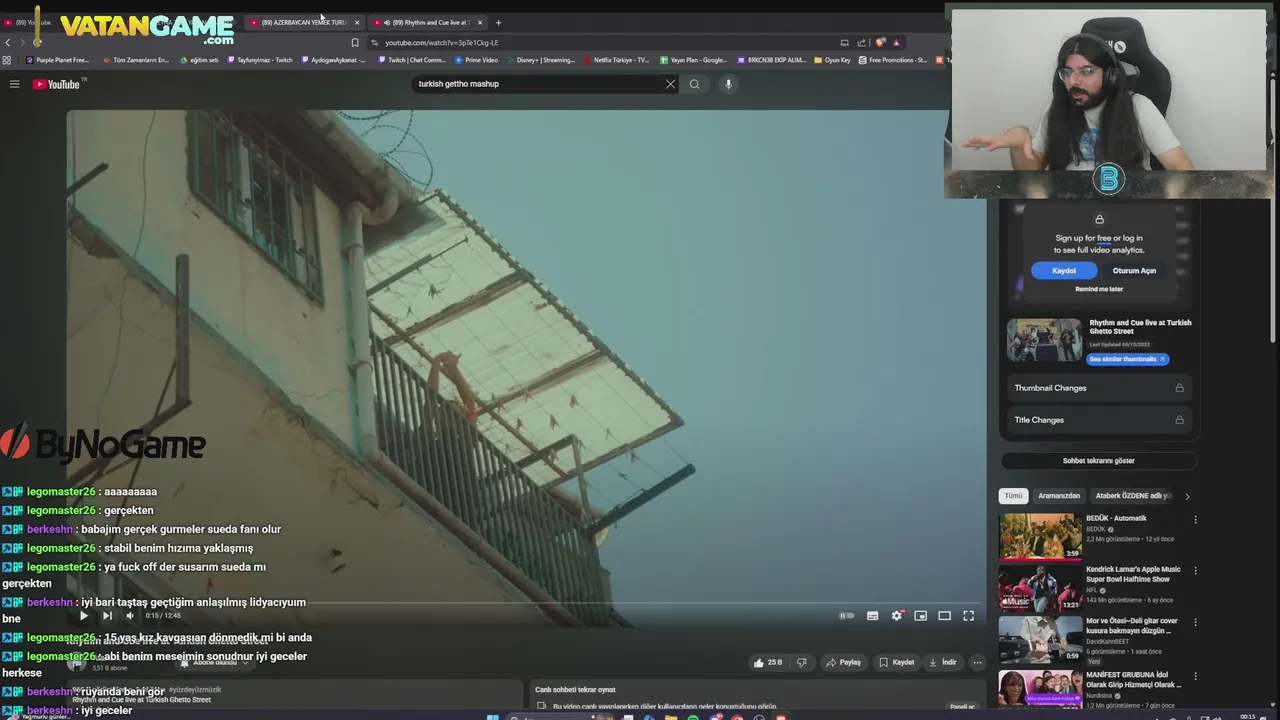Select the Ataberk ÖZDENE filter chip

tap(1133, 496)
